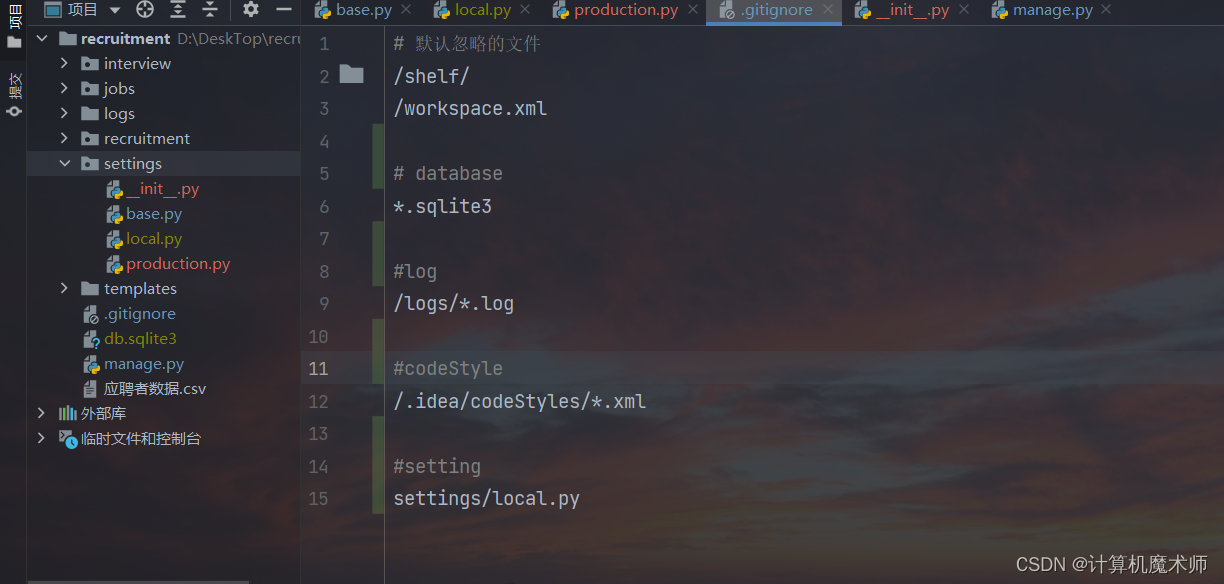
Task: Click line number 11 in gutter
Action: [x=318, y=368]
